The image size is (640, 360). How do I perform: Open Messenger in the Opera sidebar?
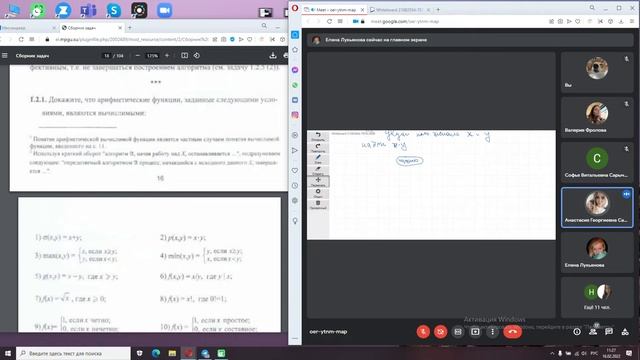pos(295,70)
